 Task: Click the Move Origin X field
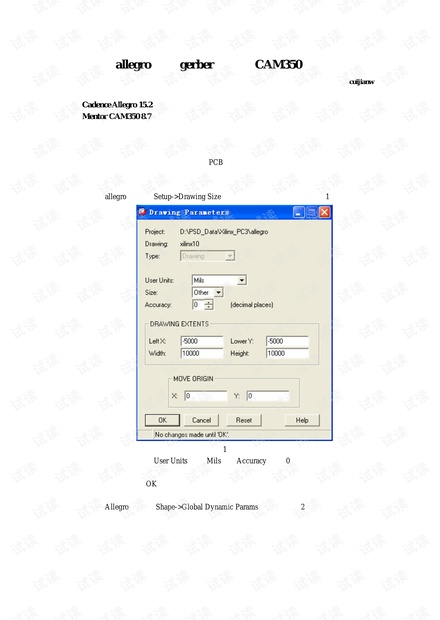pyautogui.click(x=206, y=395)
